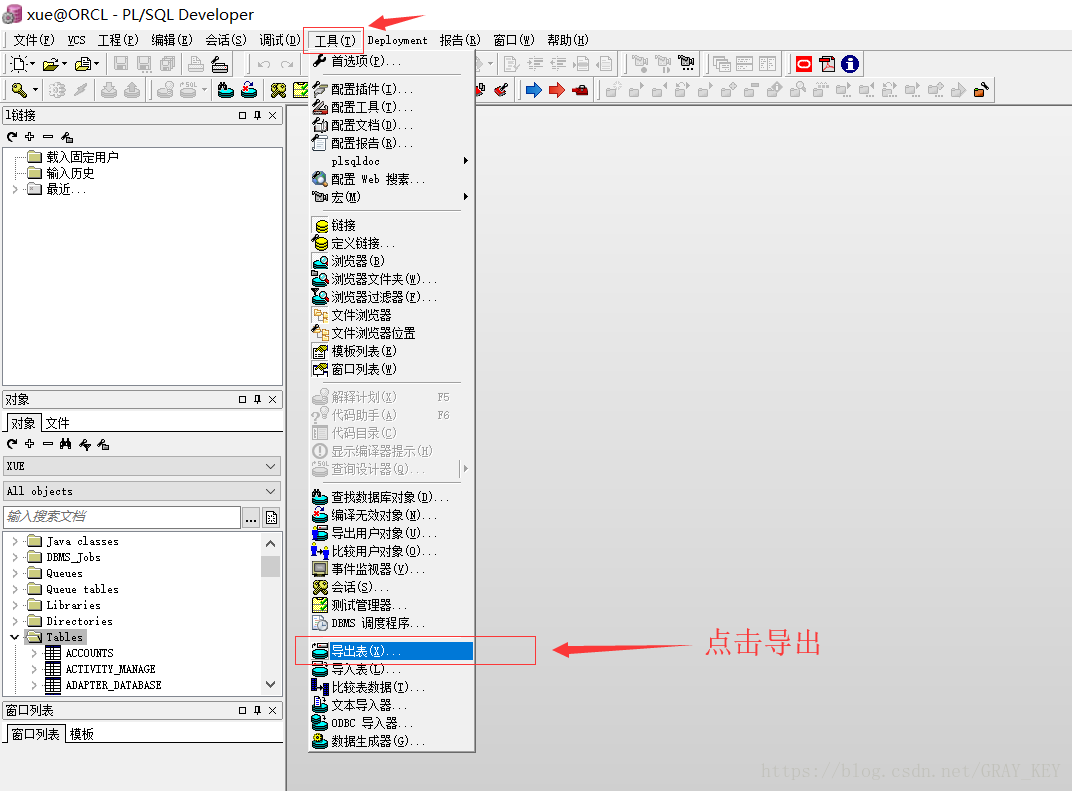1072x791 pixels.
Task: Open the plsqldoc submenu
Action: [x=392, y=161]
